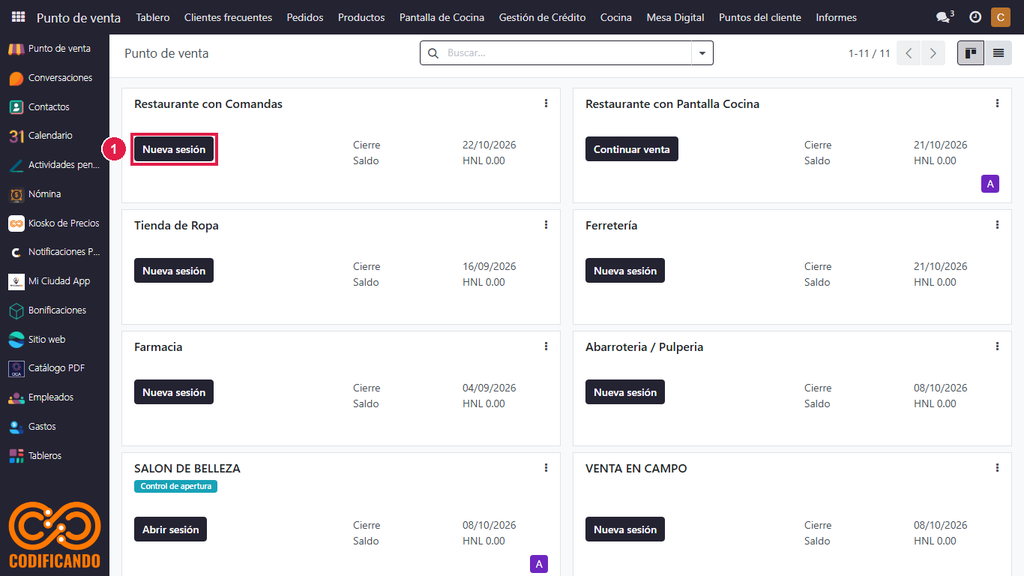The image size is (1024, 576).
Task: Open Mi Ciudad App in sidebar
Action: (50, 281)
